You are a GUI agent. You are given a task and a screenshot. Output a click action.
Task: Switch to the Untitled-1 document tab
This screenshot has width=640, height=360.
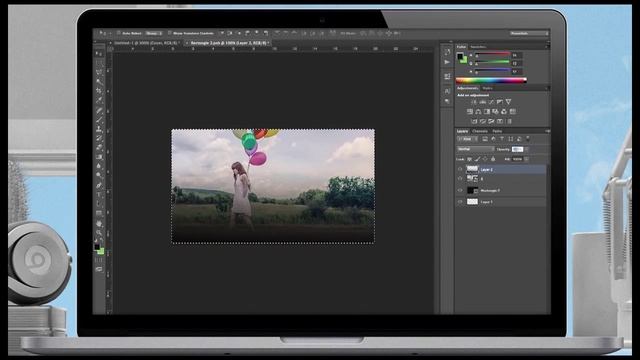(146, 42)
